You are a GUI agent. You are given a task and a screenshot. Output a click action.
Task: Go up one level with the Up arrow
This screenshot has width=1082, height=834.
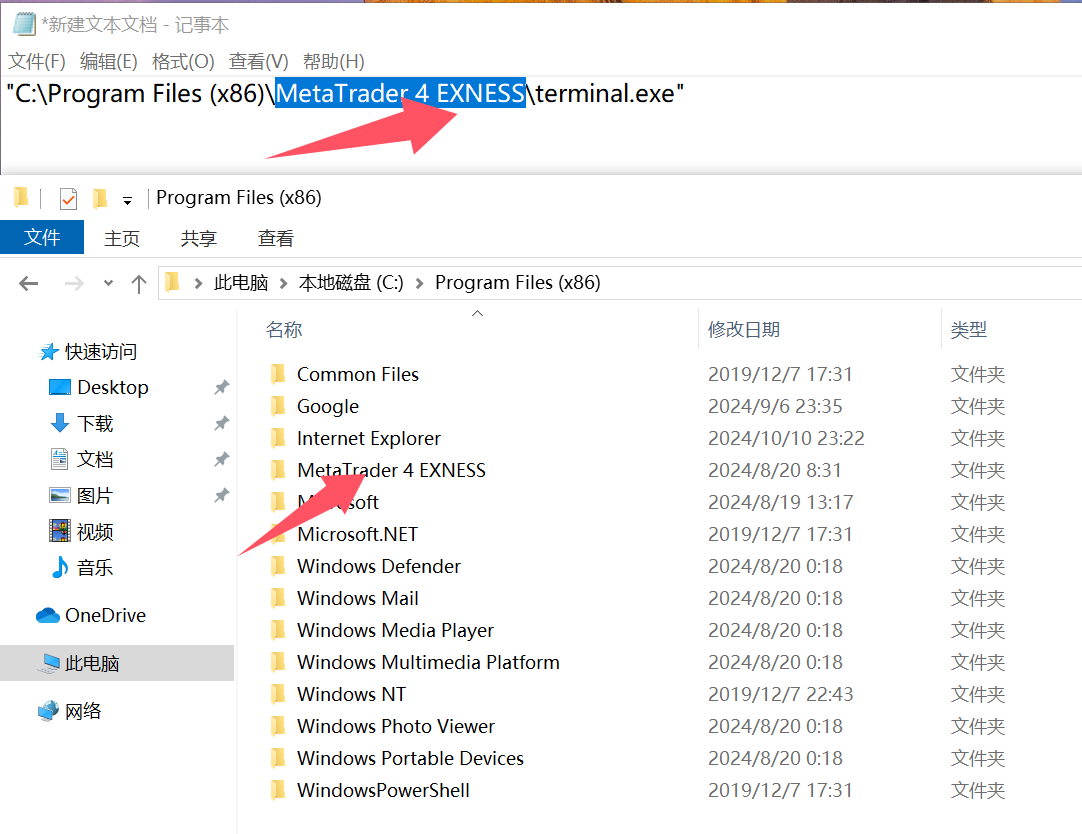pyautogui.click(x=139, y=284)
